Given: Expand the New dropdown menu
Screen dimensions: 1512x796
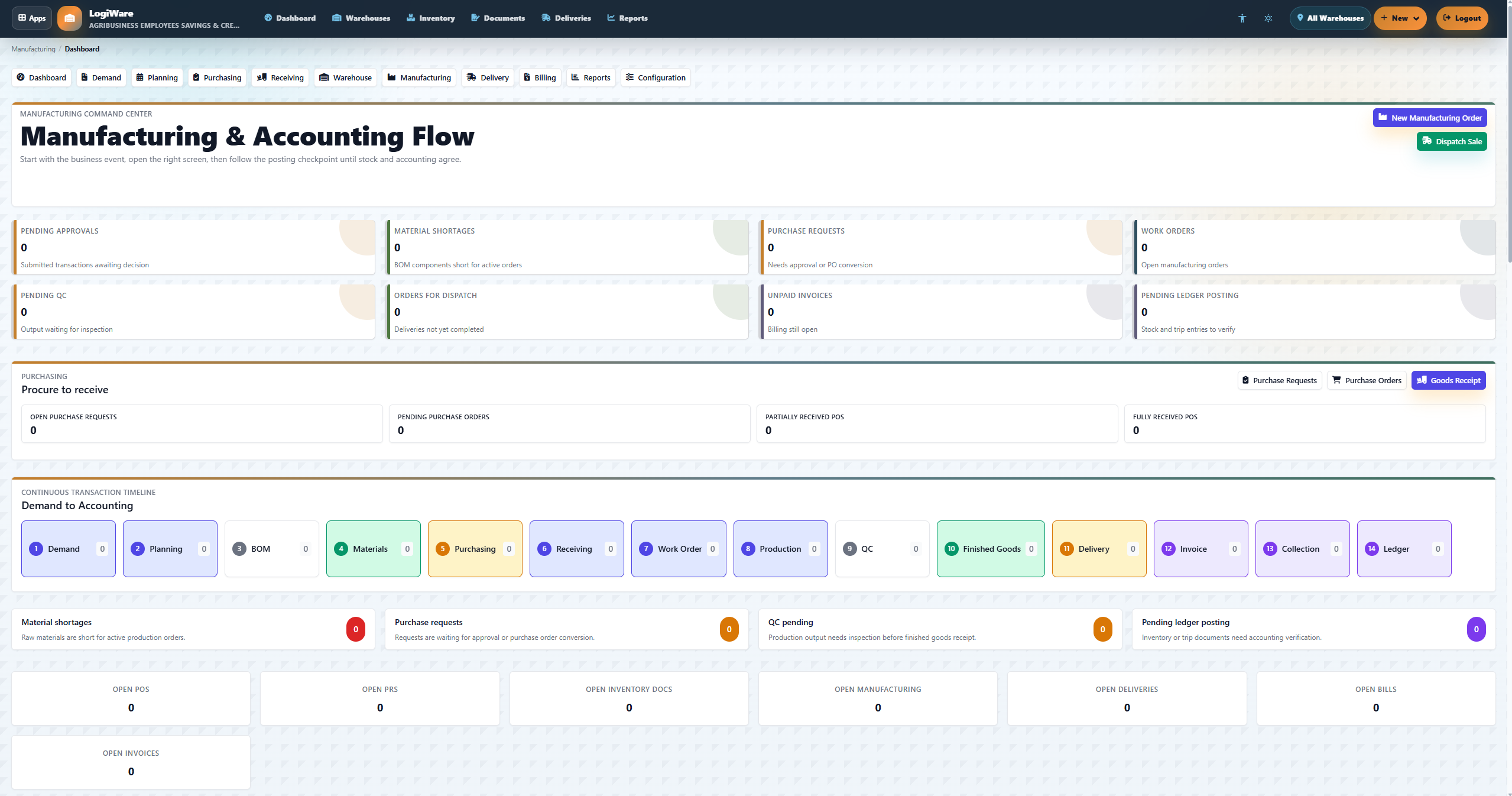Looking at the screenshot, I should (1400, 18).
